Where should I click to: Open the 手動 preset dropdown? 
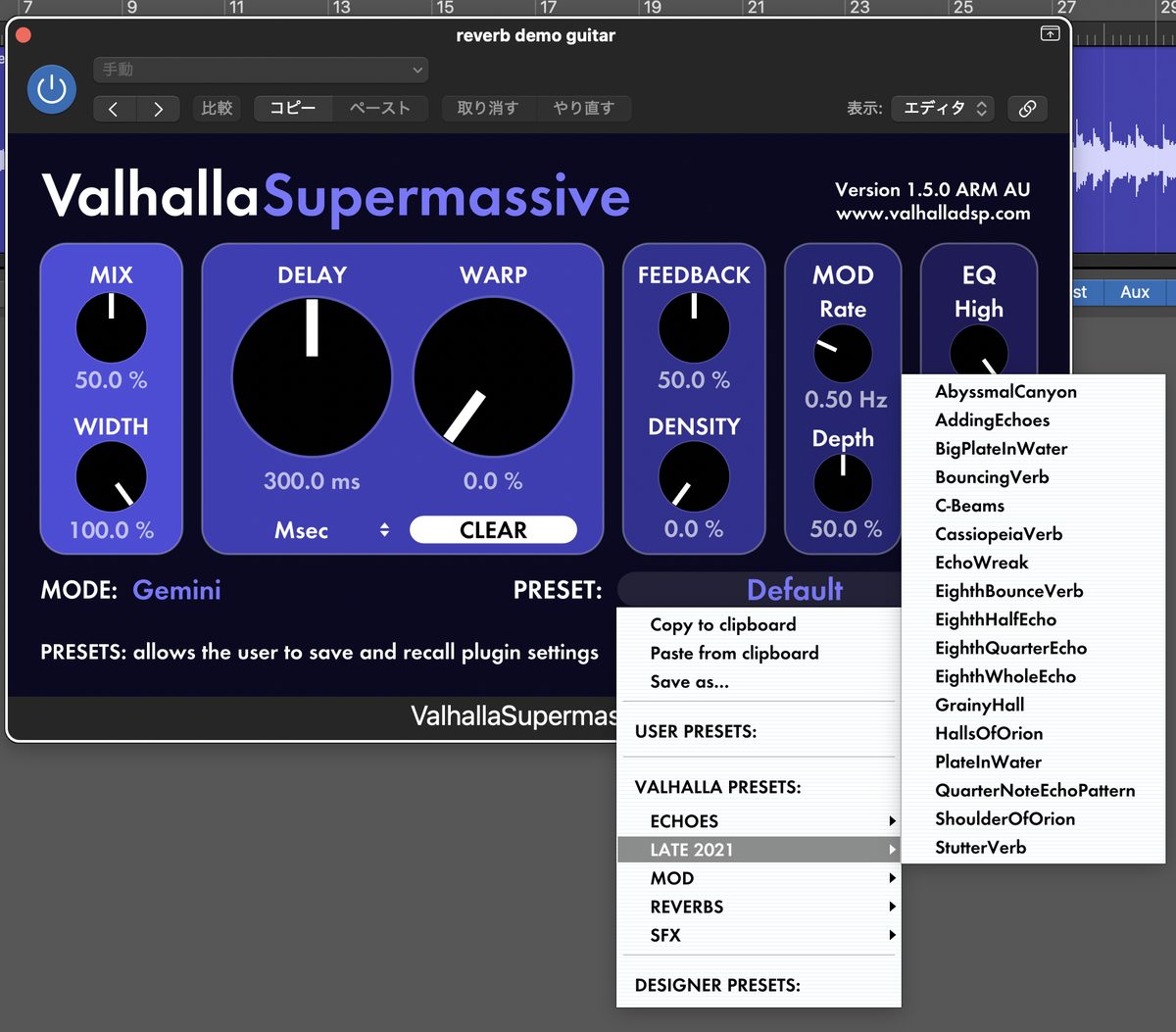[x=261, y=70]
